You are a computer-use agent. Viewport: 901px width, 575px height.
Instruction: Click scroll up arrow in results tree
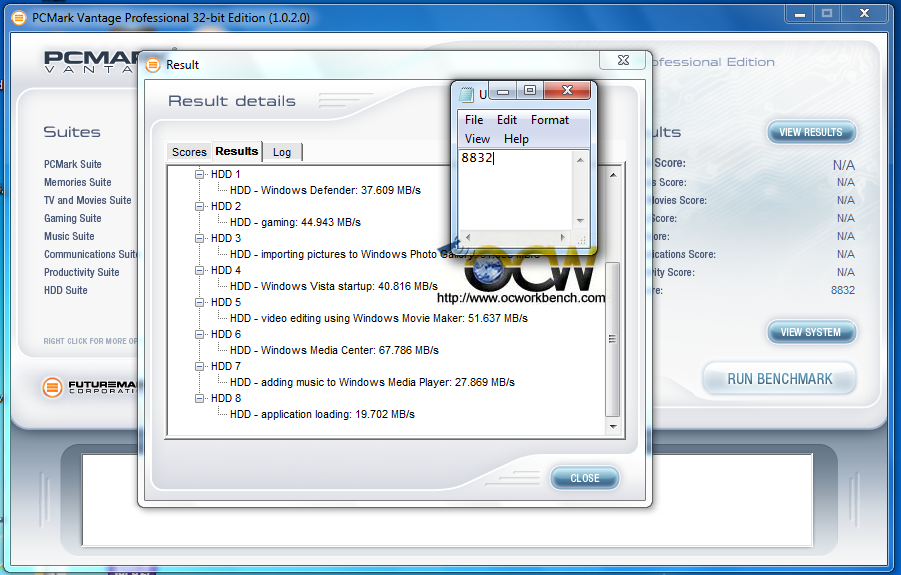coord(613,175)
